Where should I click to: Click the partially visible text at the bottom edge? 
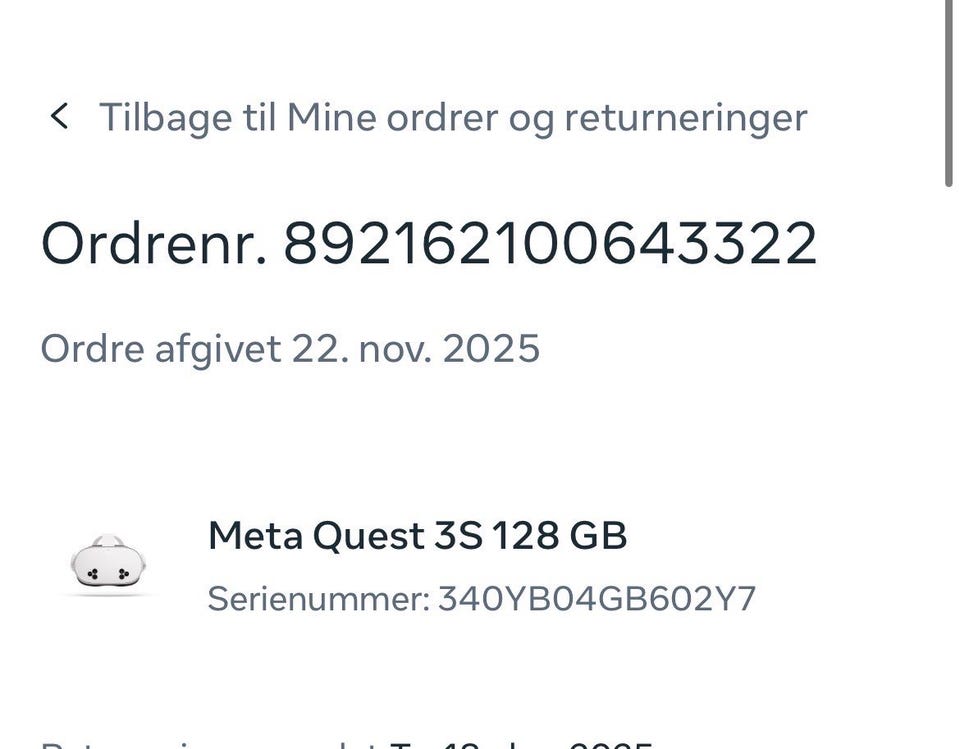click(x=345, y=742)
